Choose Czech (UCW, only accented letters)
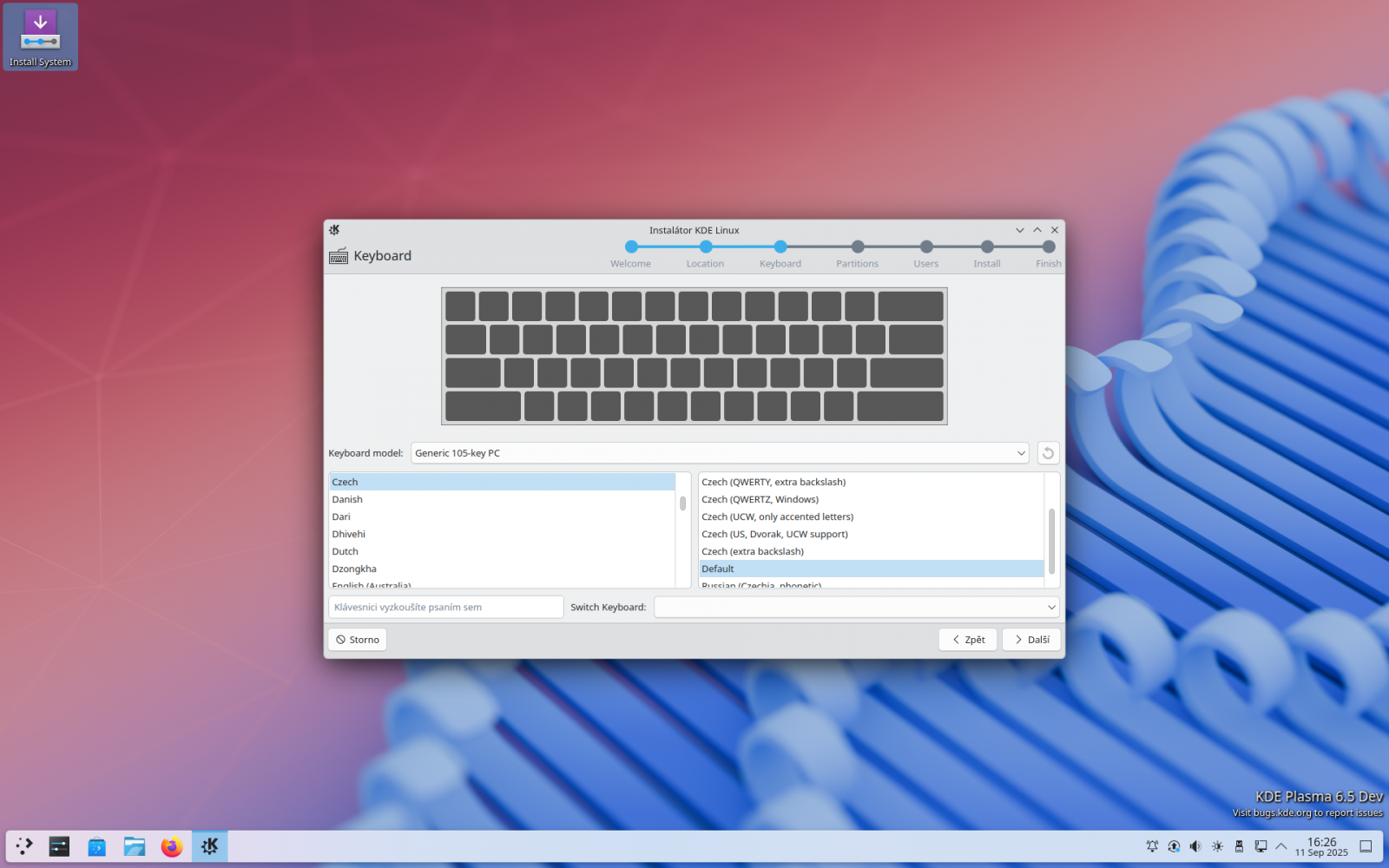Viewport: 1389px width, 868px height. pyautogui.click(x=872, y=516)
